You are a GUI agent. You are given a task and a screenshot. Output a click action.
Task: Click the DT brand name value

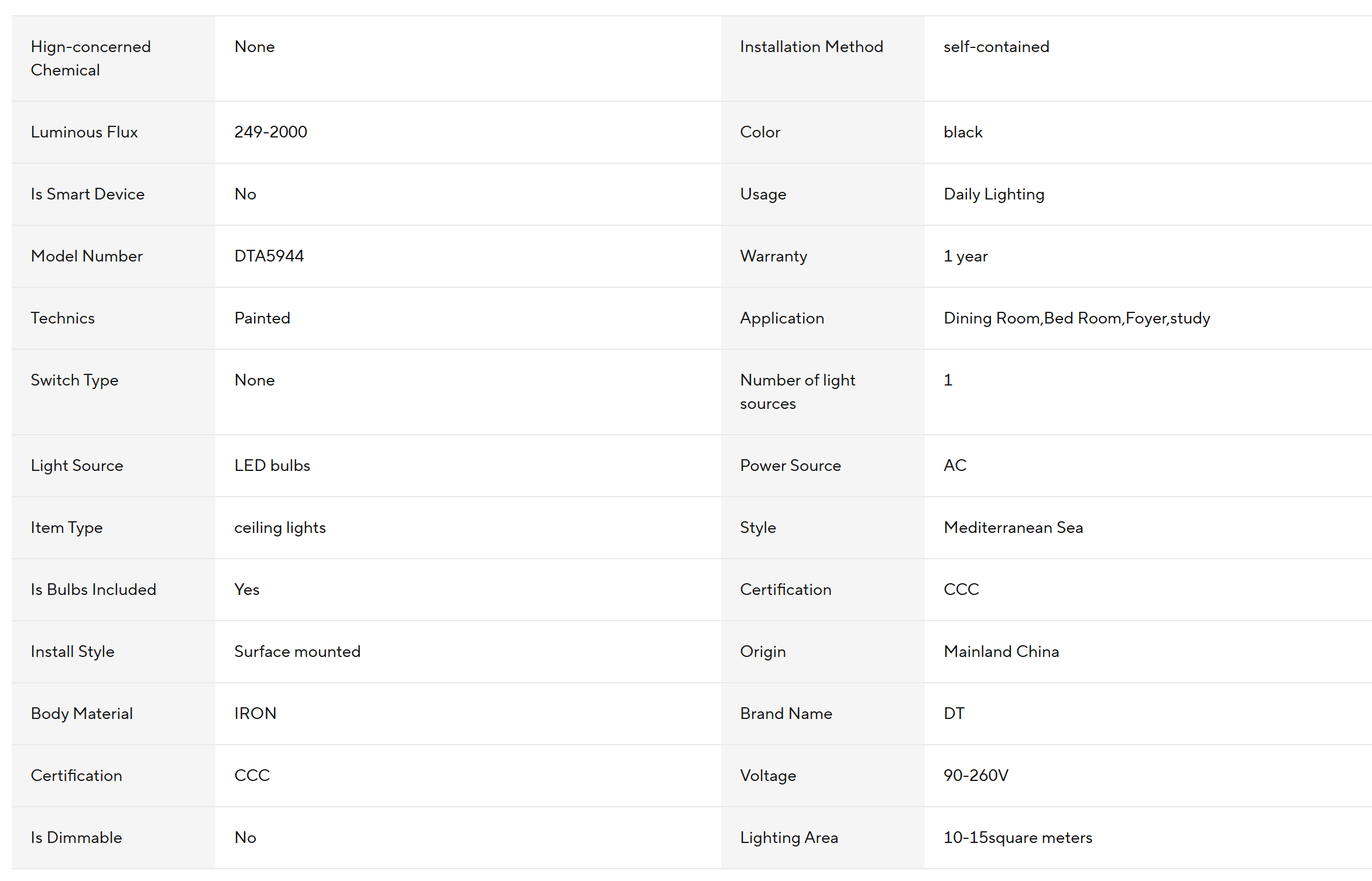[953, 714]
